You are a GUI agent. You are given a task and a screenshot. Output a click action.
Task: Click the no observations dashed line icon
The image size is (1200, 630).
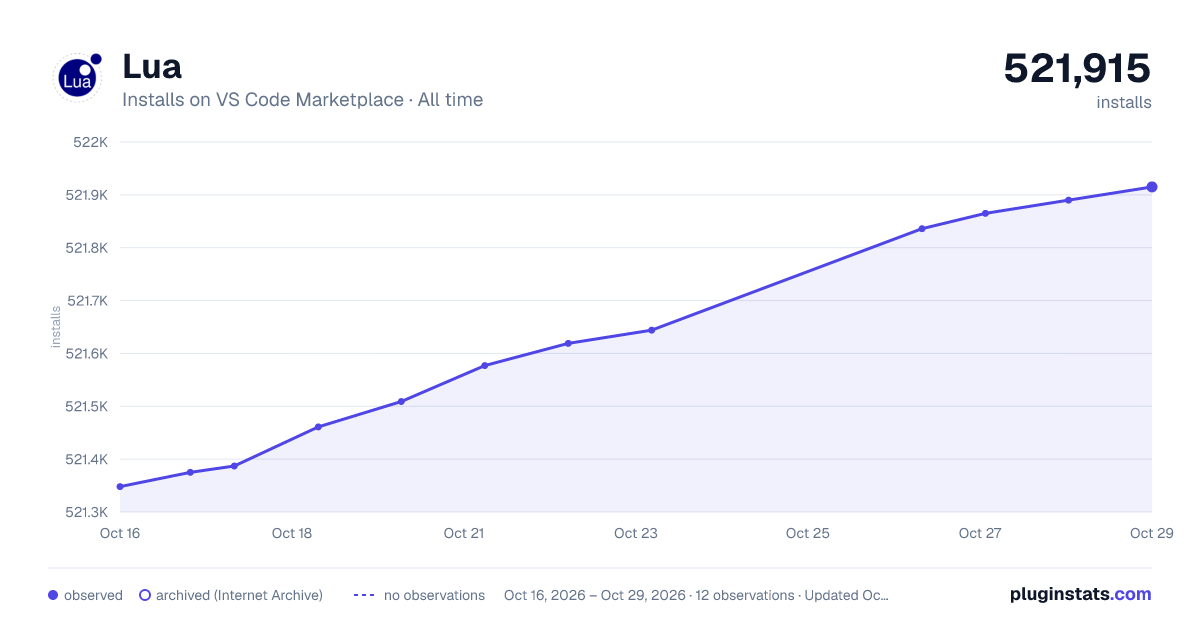[364, 595]
